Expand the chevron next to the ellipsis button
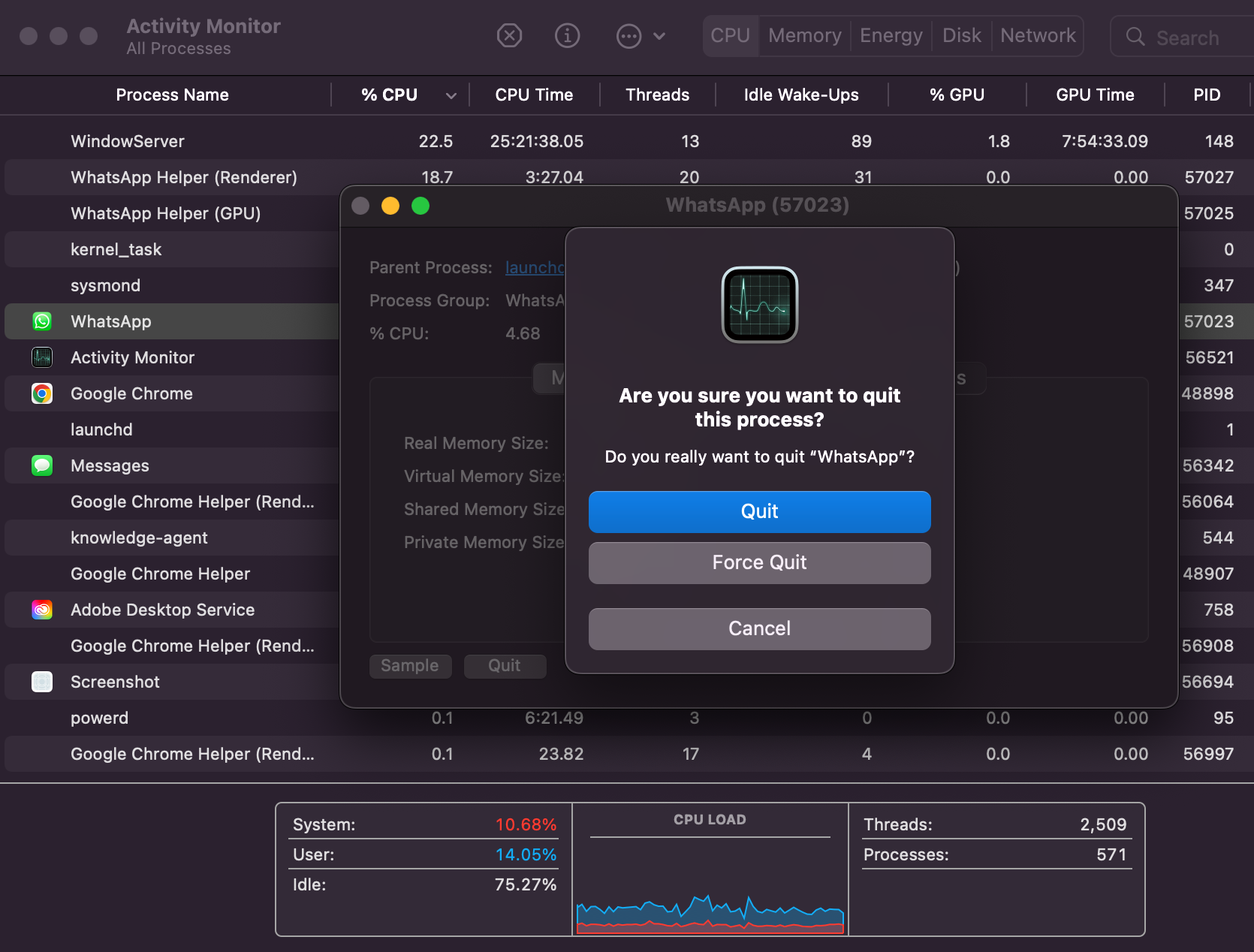Screen dimensions: 1254x952 [659, 36]
